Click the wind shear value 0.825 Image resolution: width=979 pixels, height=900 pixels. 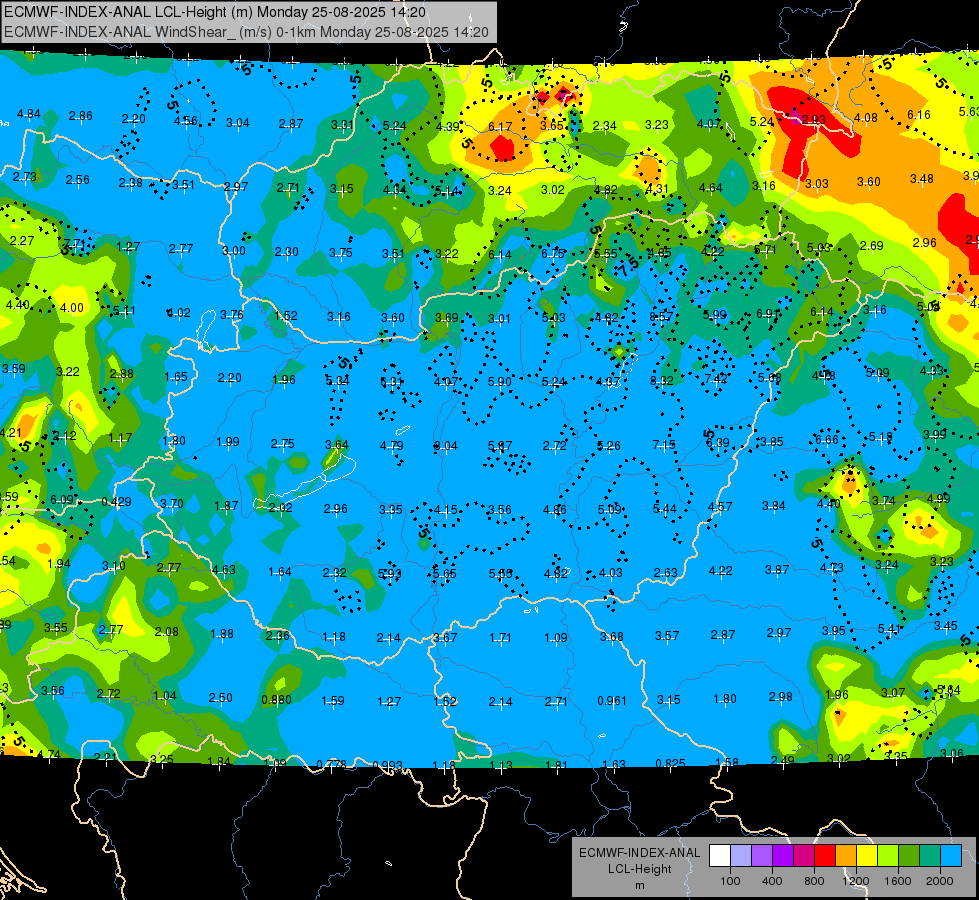pos(671,763)
